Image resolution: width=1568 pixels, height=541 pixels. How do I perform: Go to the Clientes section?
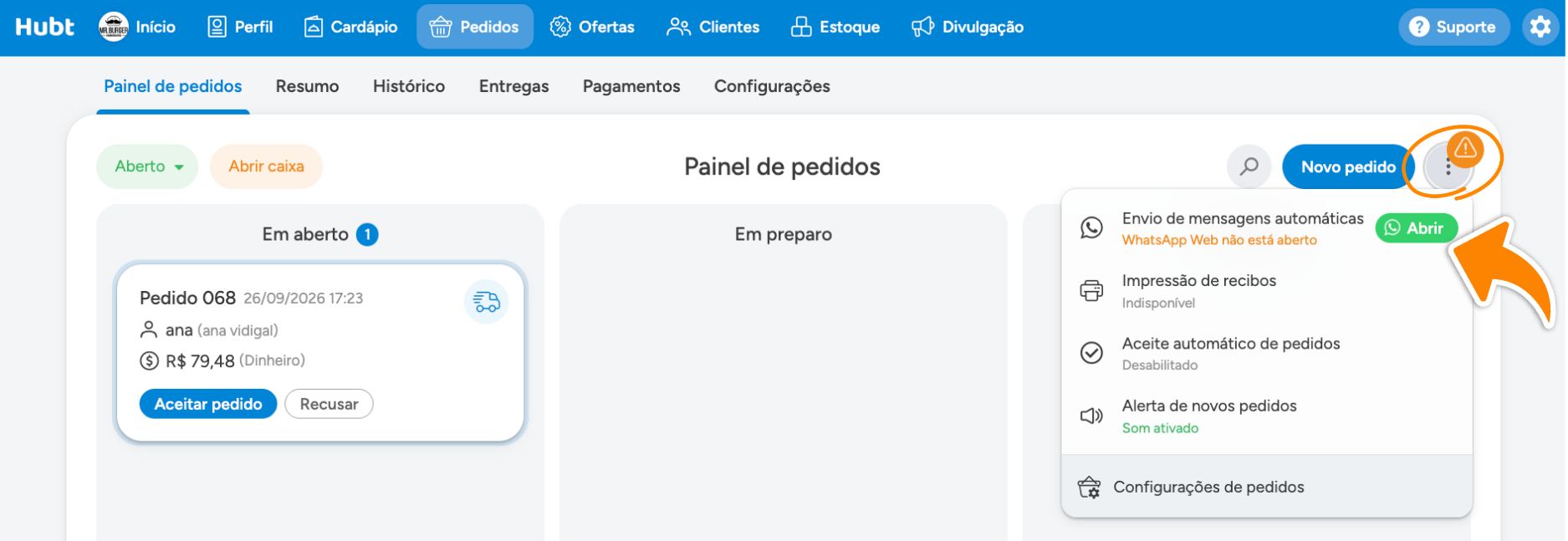[x=712, y=27]
